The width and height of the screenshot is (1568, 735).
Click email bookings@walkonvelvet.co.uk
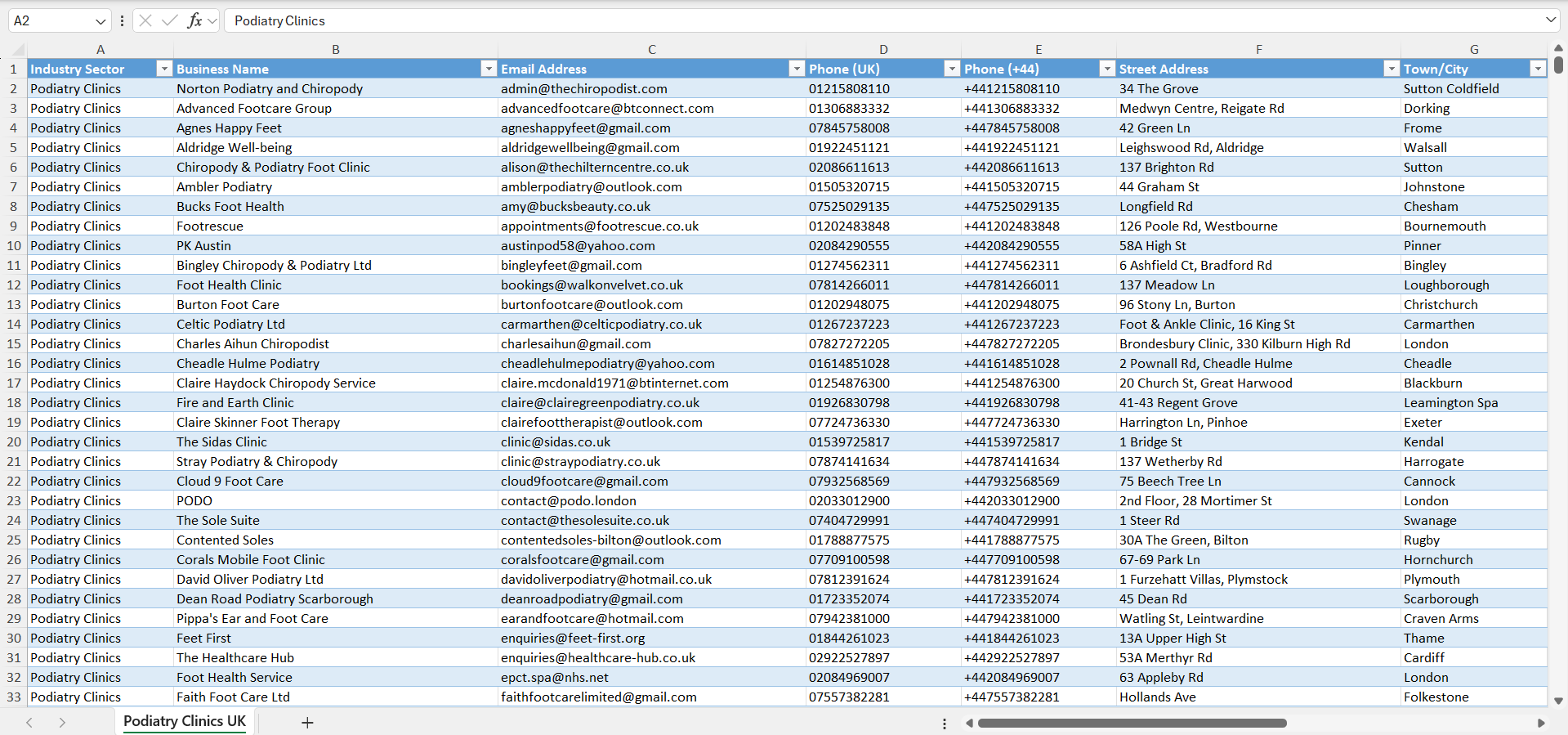(x=652, y=285)
